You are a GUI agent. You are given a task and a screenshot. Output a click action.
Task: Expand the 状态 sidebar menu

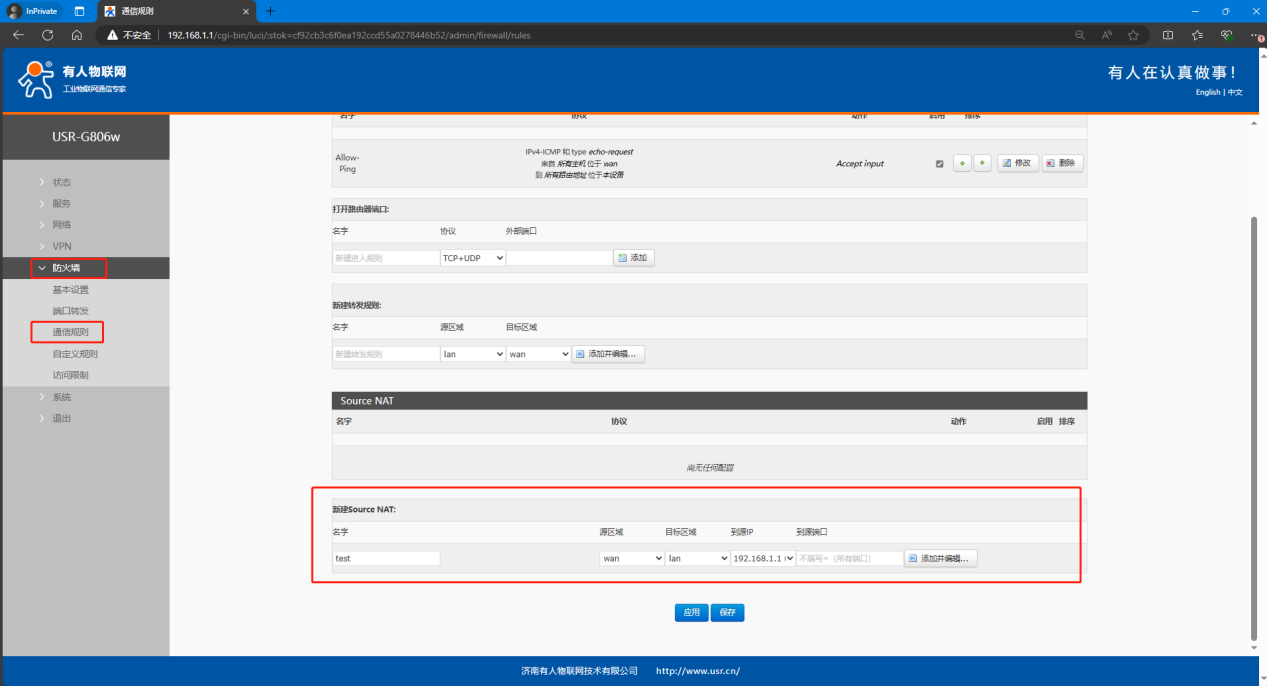coord(62,182)
